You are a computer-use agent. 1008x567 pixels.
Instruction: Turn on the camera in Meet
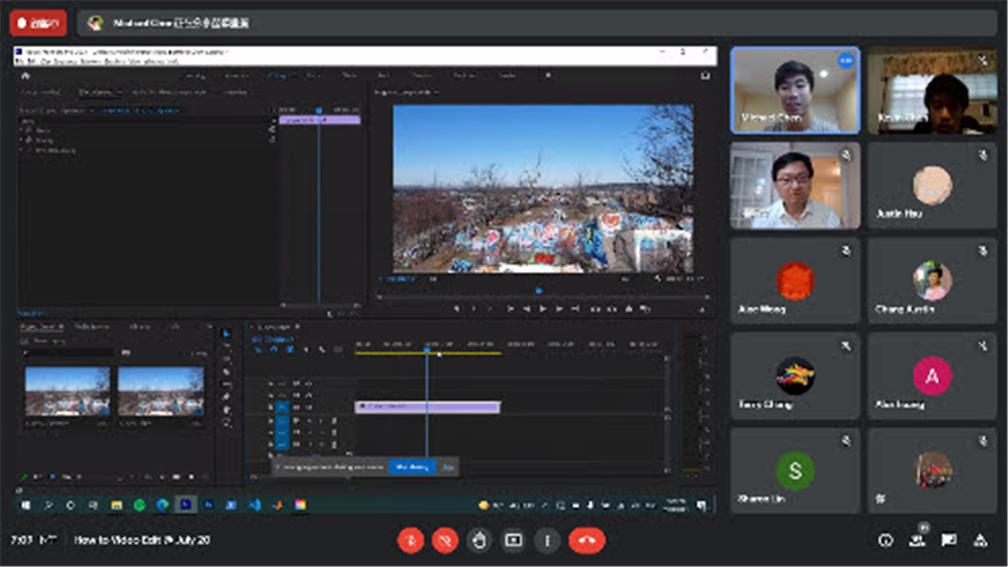pyautogui.click(x=445, y=540)
